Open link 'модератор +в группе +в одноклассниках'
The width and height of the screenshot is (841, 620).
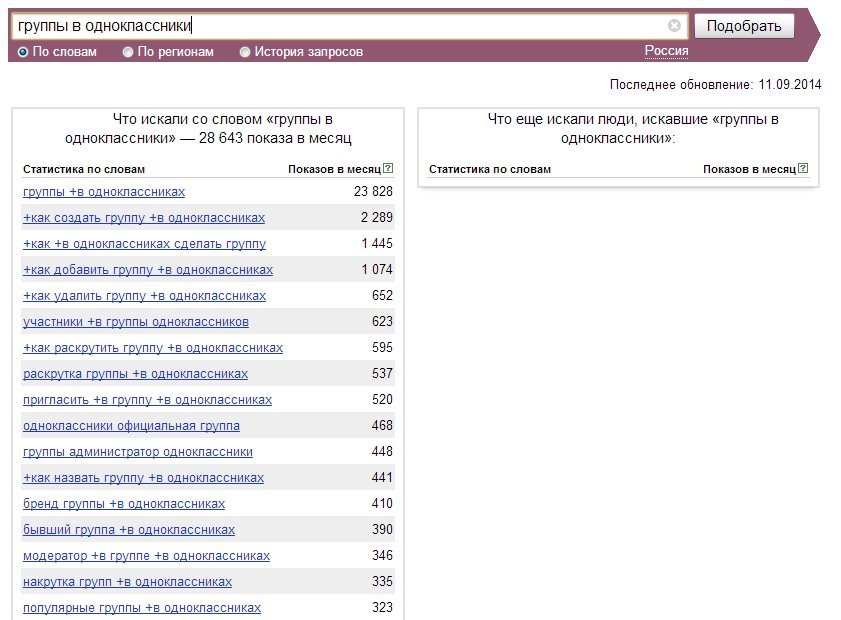click(146, 556)
